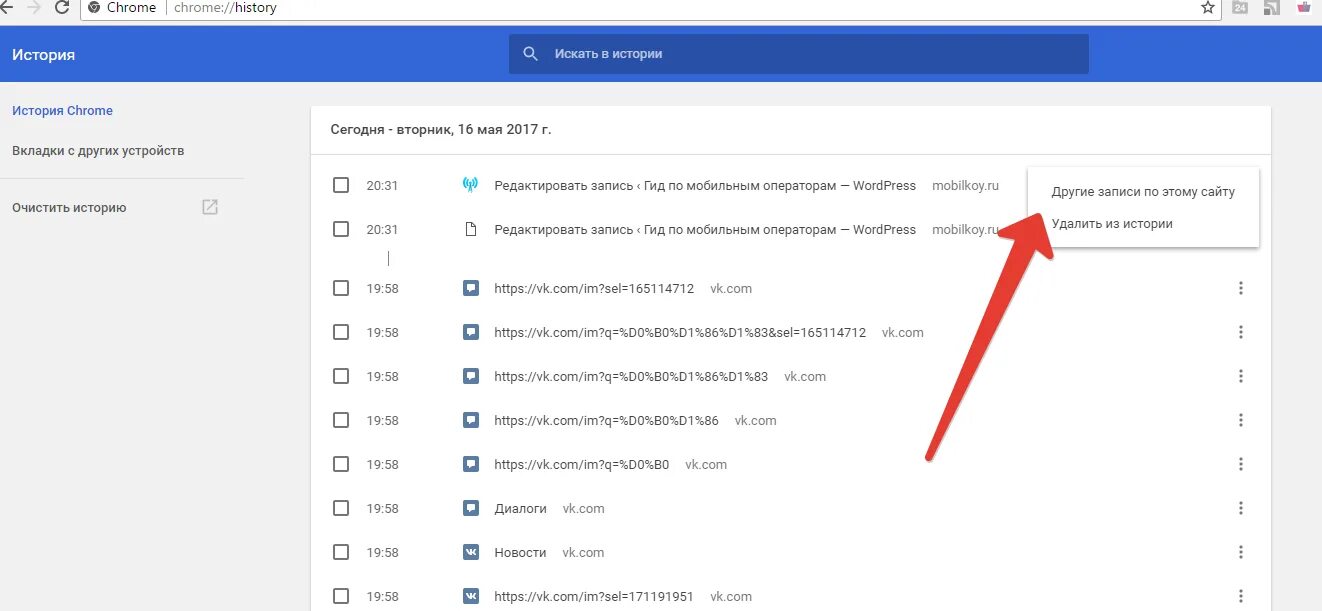Click the vk.com domain next to Новости
Viewport: 1322px width, 611px height.
(584, 552)
